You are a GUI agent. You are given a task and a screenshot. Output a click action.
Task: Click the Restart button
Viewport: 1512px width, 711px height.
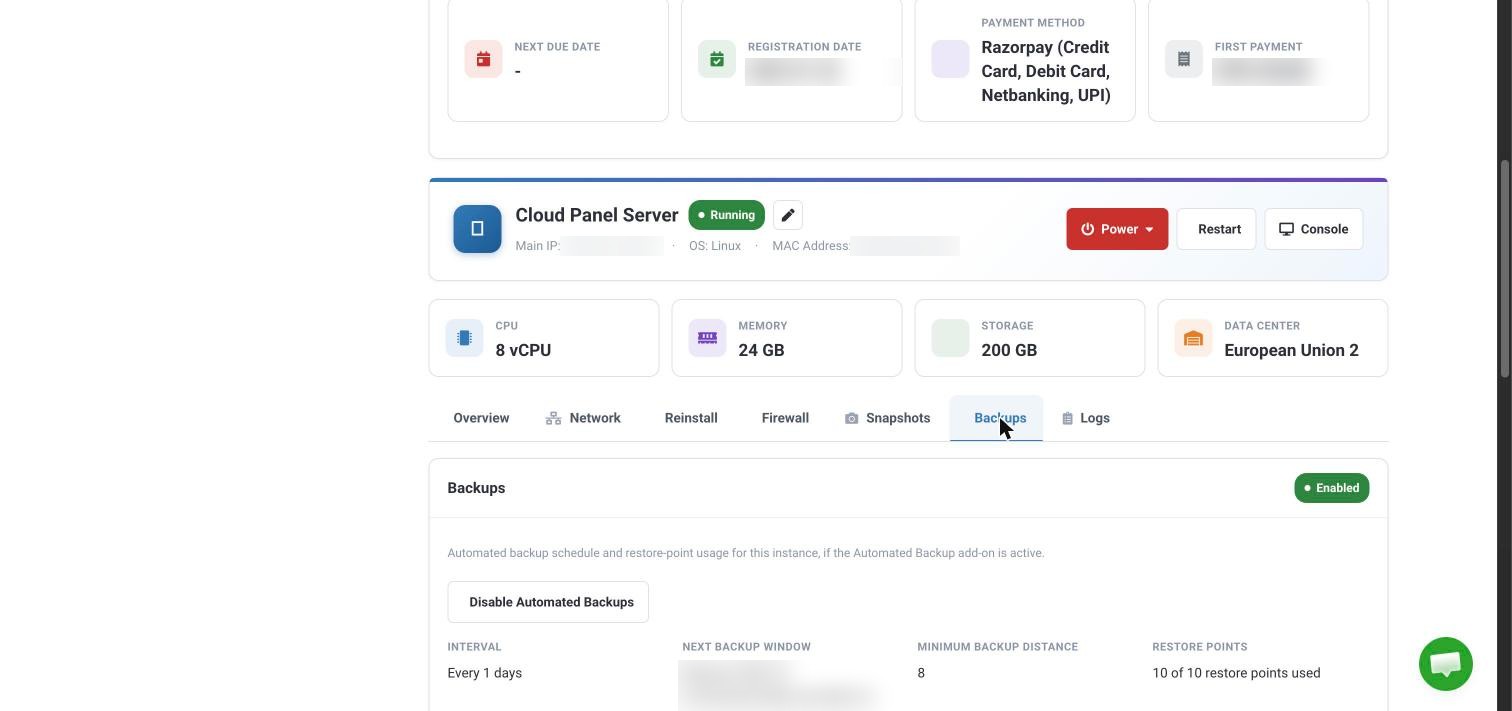click(1216, 229)
